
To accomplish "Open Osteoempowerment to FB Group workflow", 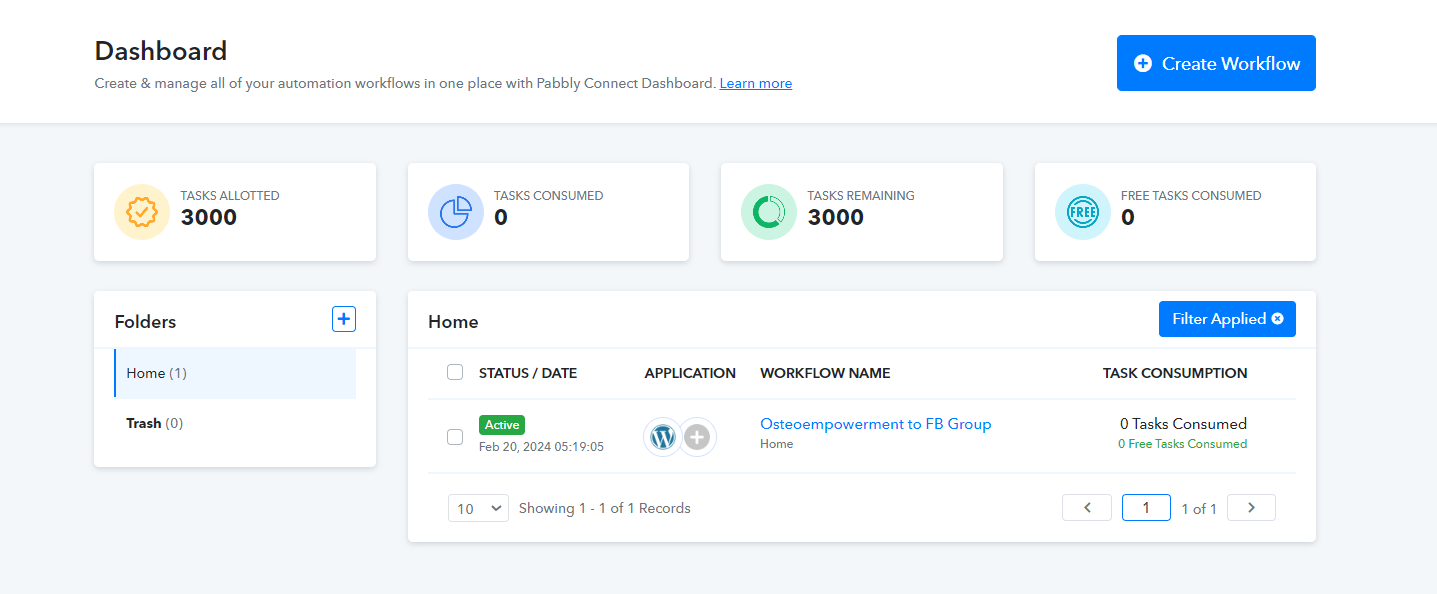I will click(876, 424).
